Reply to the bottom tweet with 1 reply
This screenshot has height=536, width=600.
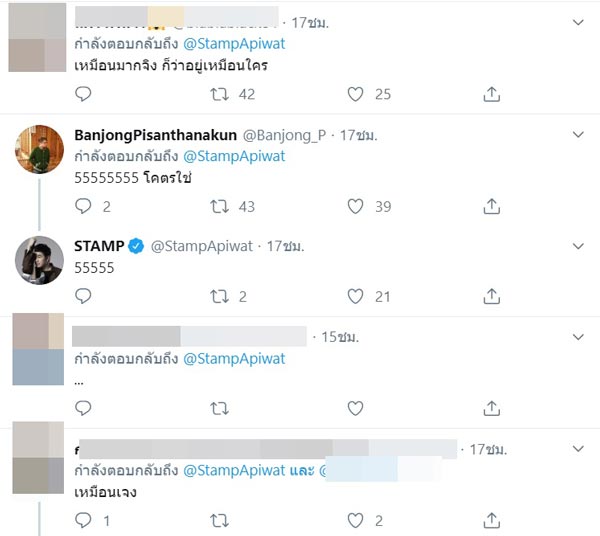(x=84, y=521)
